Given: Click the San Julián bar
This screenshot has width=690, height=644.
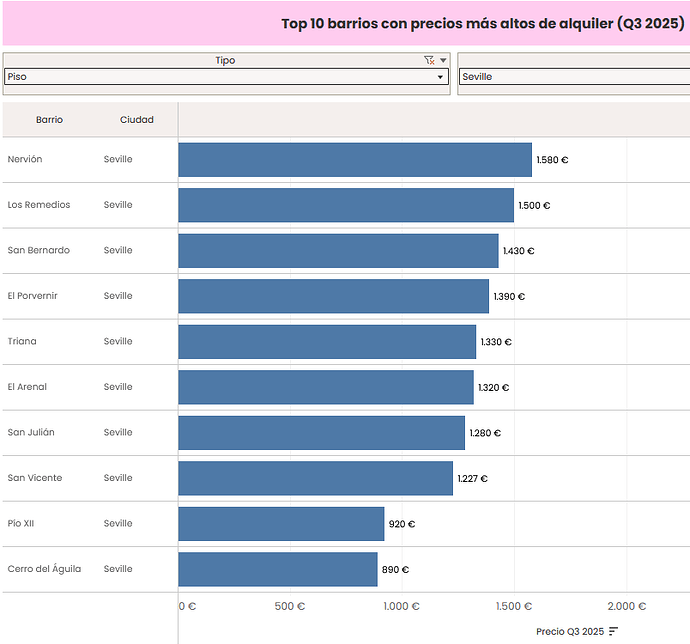Looking at the screenshot, I should (321, 433).
